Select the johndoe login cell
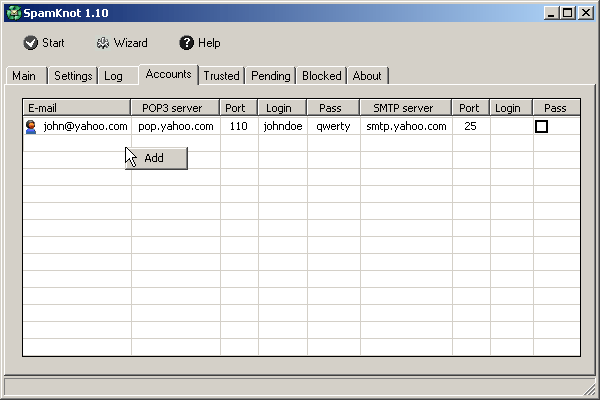 tap(283, 126)
